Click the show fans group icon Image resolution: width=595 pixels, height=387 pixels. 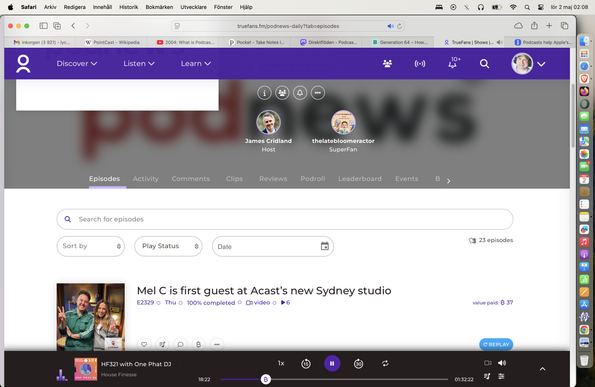(x=282, y=93)
